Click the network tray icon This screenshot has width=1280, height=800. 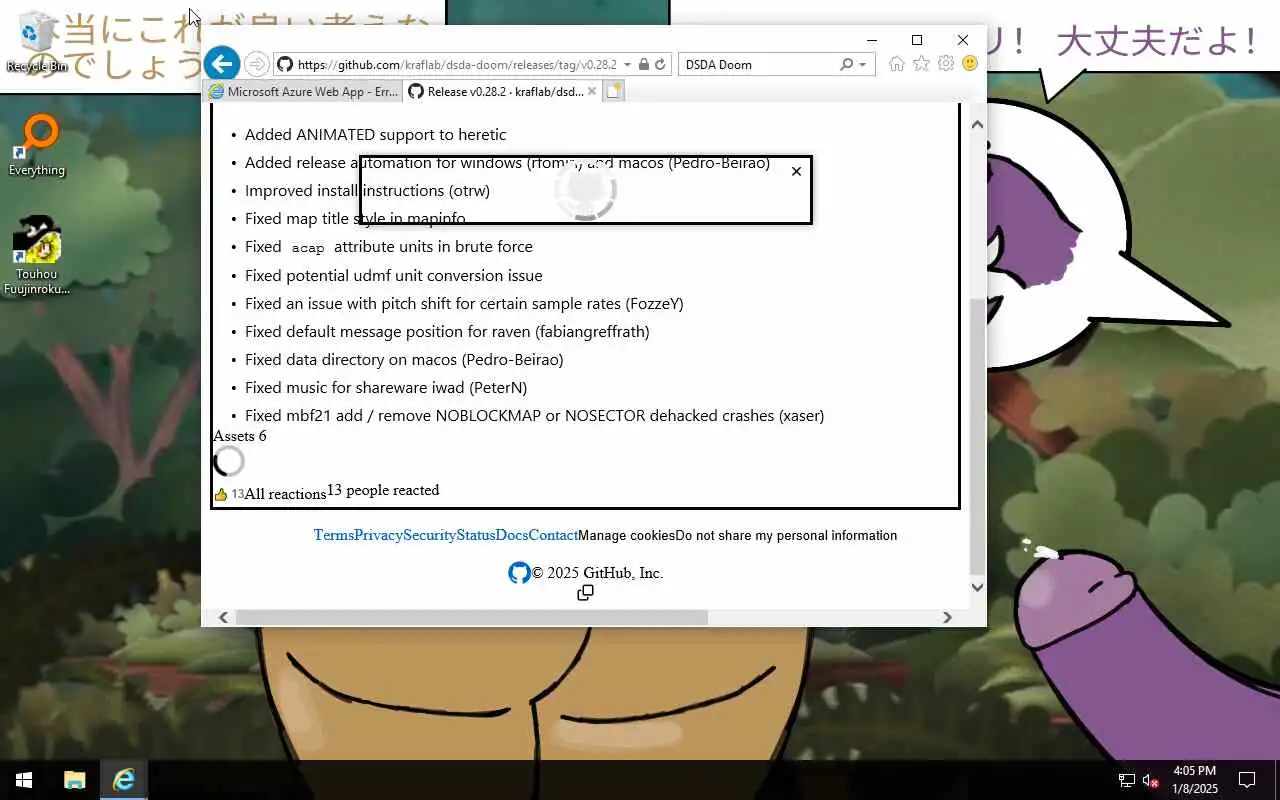(x=1126, y=780)
